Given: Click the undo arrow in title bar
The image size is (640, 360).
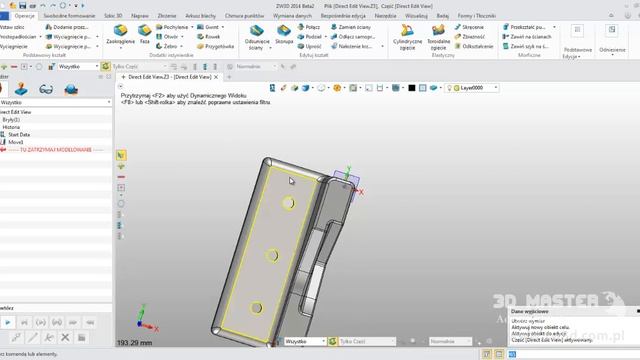Looking at the screenshot, I should pyautogui.click(x=43, y=6).
